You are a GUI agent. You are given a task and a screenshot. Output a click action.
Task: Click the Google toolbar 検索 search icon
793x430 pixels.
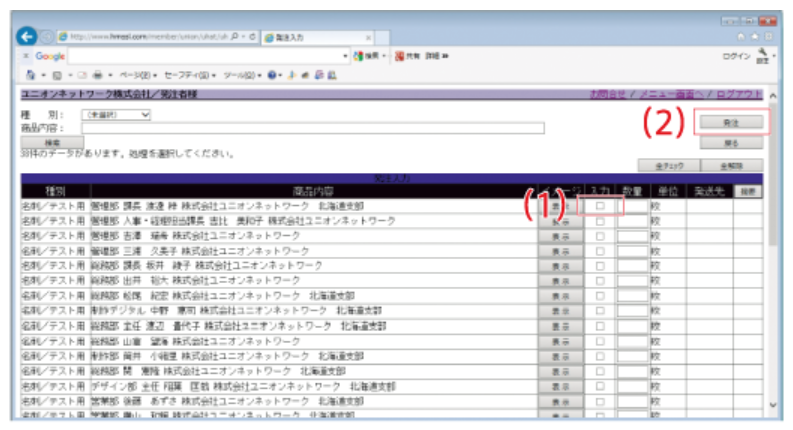pyautogui.click(x=359, y=56)
